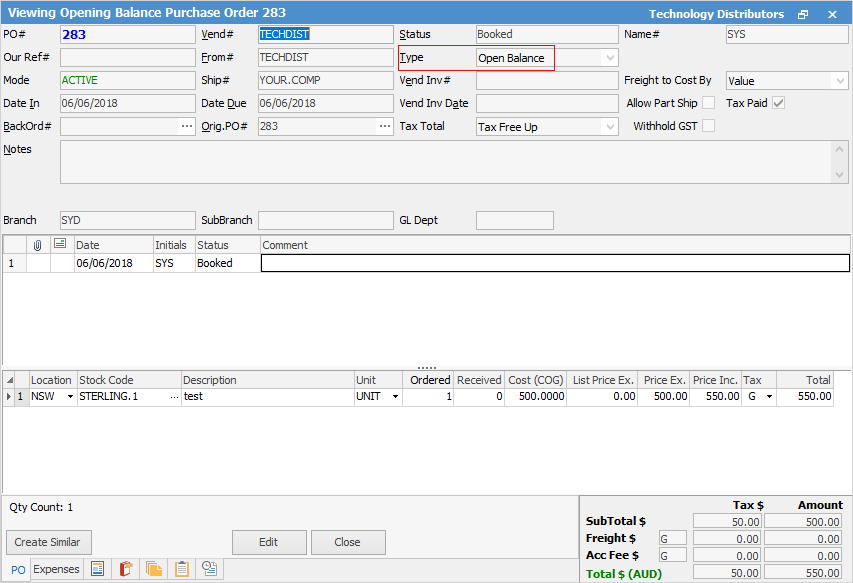
Task: Select the PO tab
Action: (x=18, y=568)
